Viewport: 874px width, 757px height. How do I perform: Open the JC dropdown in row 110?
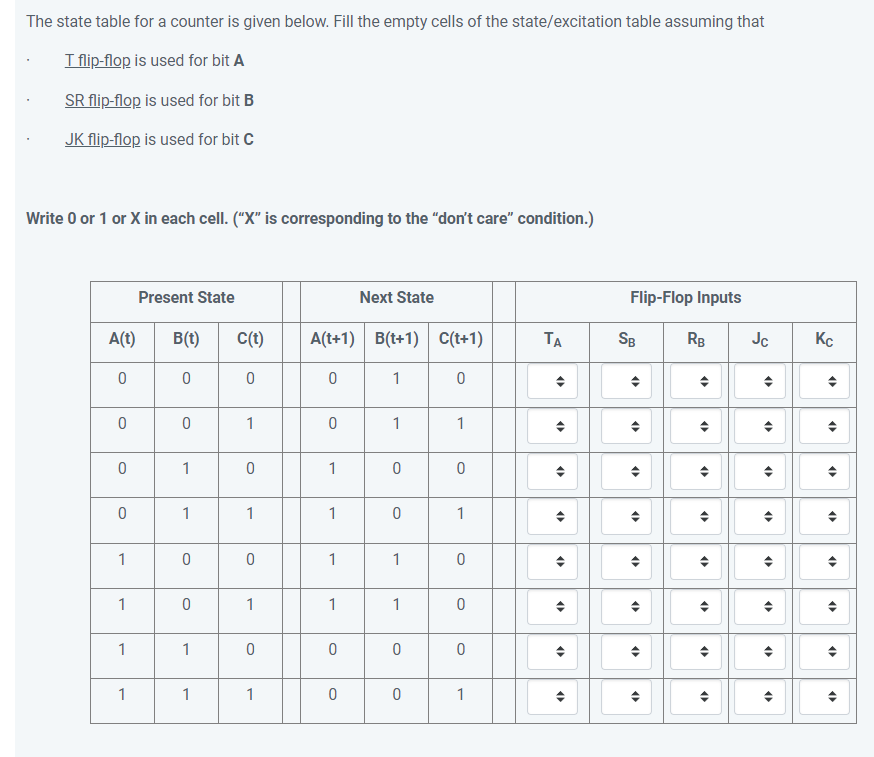pos(760,651)
